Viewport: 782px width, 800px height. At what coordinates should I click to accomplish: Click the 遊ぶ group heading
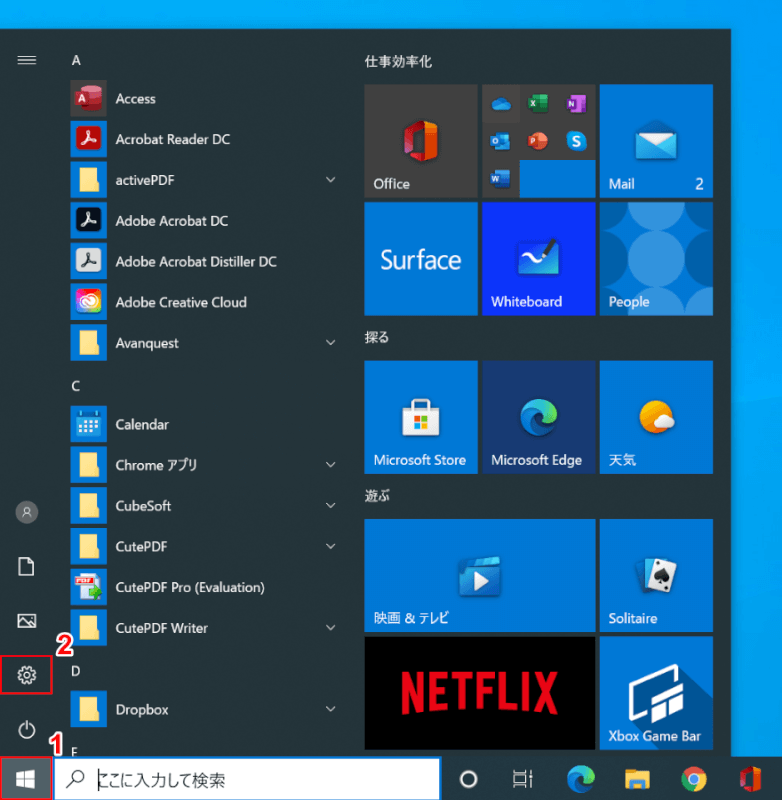coord(377,495)
